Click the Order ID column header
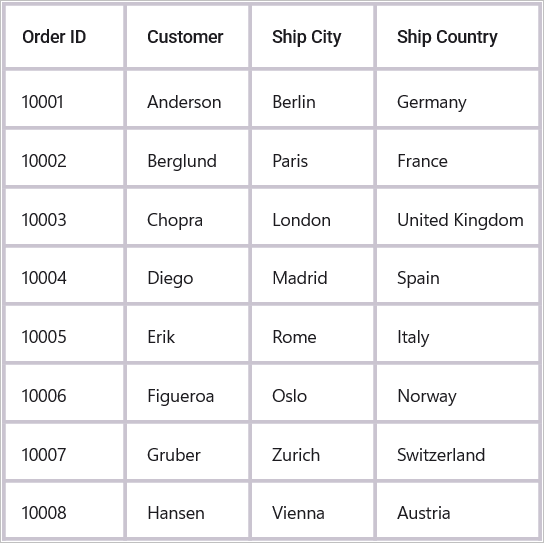The image size is (544, 543). [x=65, y=36]
